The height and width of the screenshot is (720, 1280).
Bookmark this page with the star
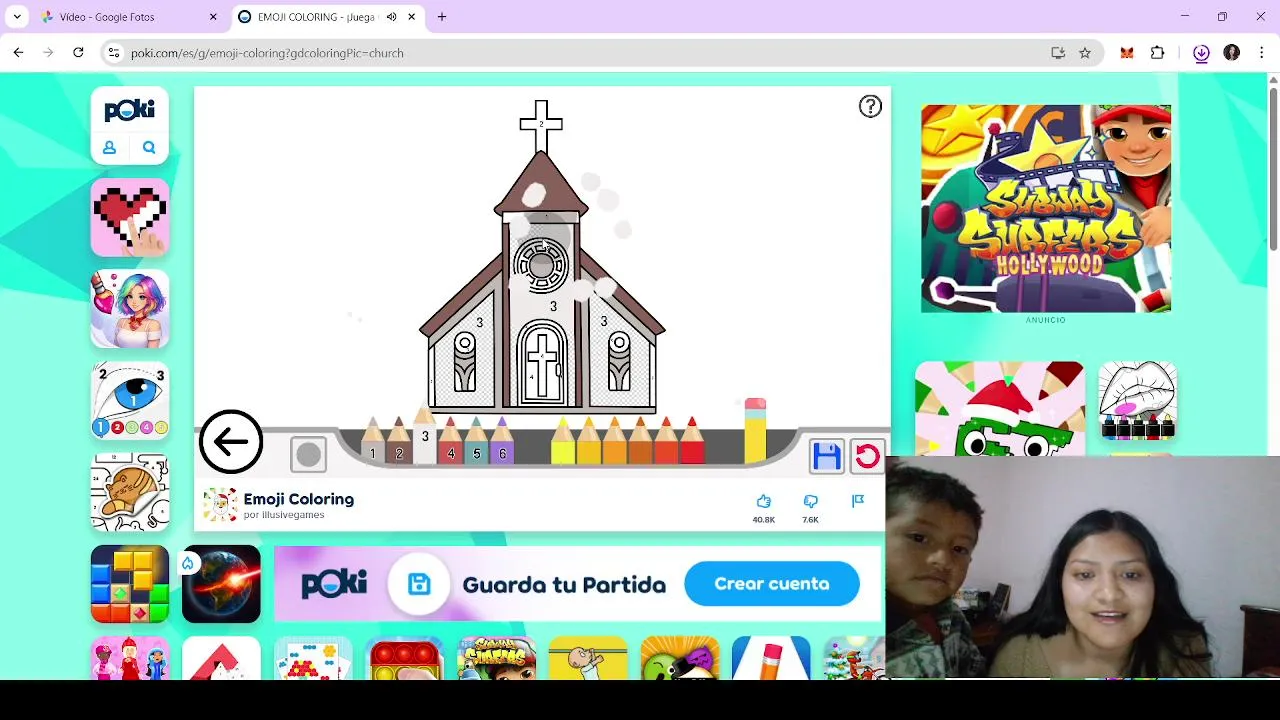pyautogui.click(x=1085, y=53)
